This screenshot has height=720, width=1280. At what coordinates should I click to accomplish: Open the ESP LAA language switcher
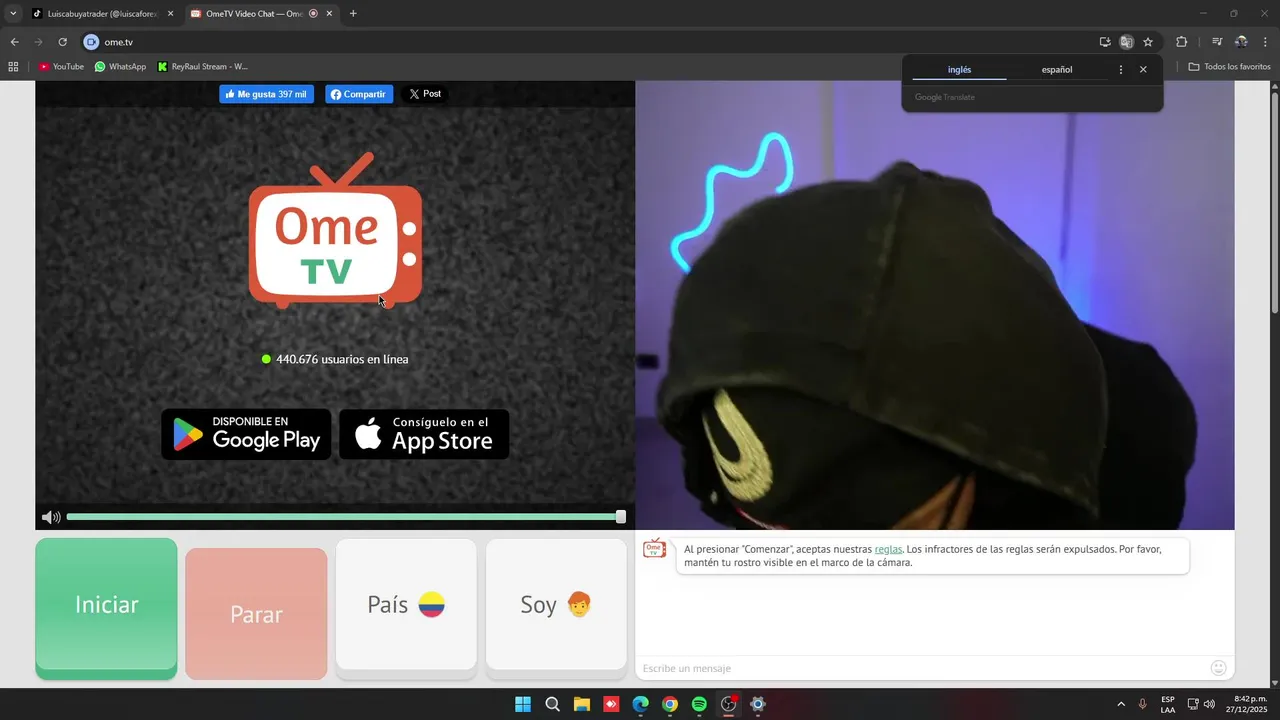pyautogui.click(x=1168, y=704)
